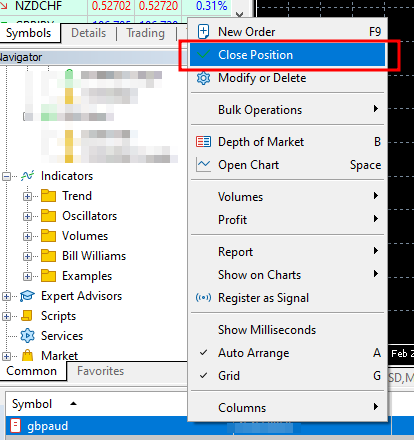Collapse the Indicators tree node
The width and height of the screenshot is (414, 440).
[x=6, y=176]
